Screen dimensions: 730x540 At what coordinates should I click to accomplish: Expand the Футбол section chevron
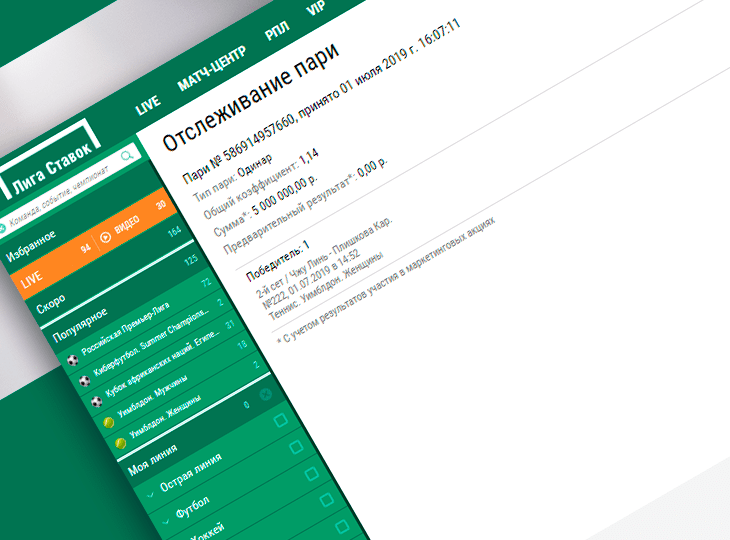tap(165, 520)
